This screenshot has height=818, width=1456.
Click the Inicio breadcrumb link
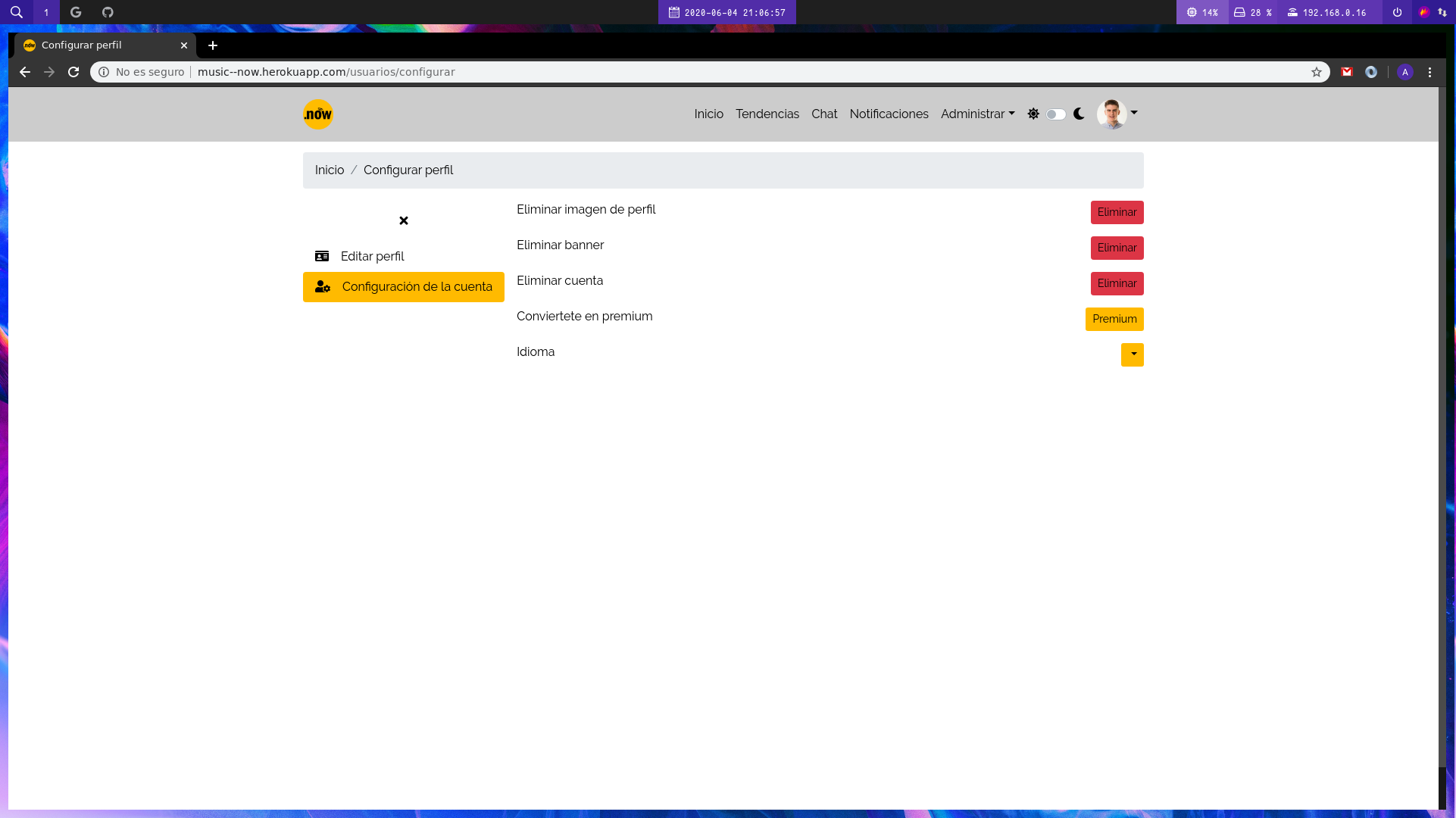[x=330, y=170]
